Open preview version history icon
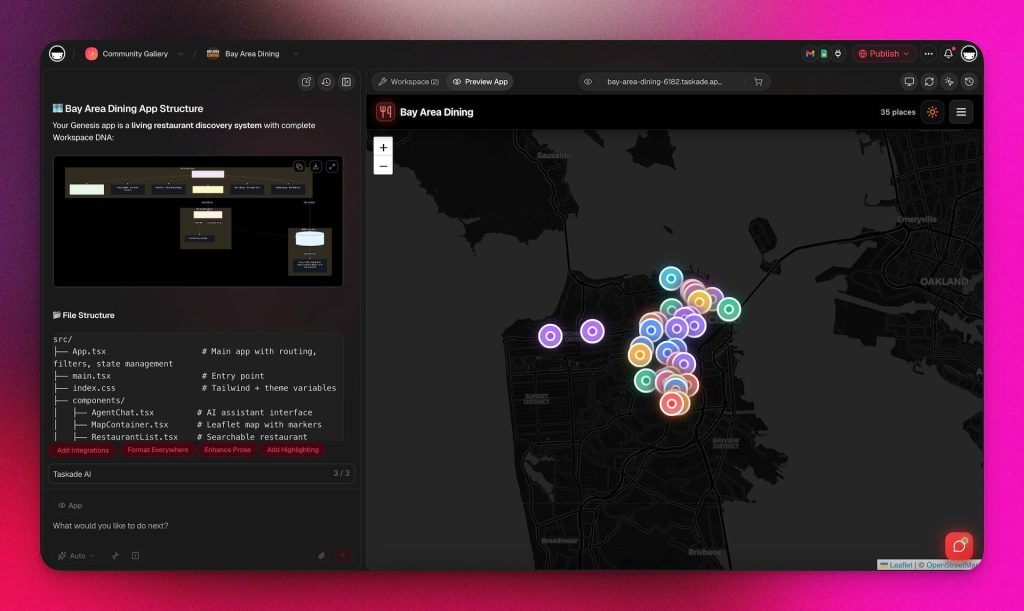This screenshot has height=611, width=1024. pos(969,82)
